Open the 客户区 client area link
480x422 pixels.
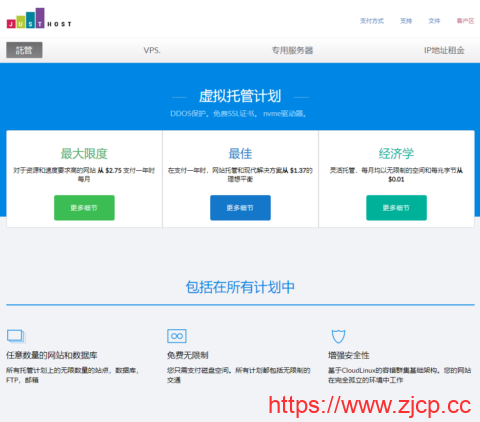pyautogui.click(x=465, y=21)
